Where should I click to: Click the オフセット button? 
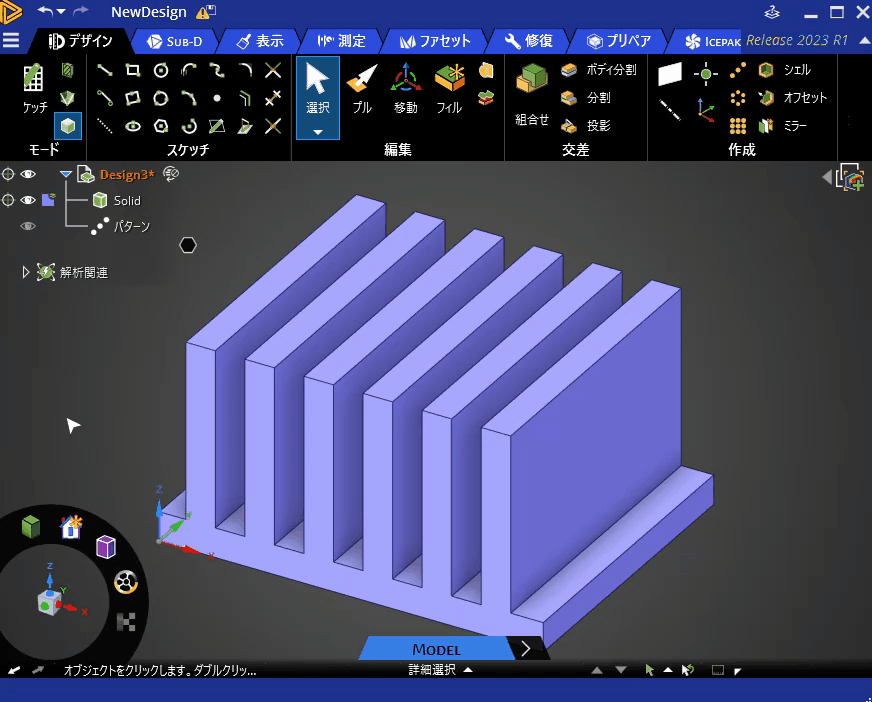pyautogui.click(x=792, y=98)
